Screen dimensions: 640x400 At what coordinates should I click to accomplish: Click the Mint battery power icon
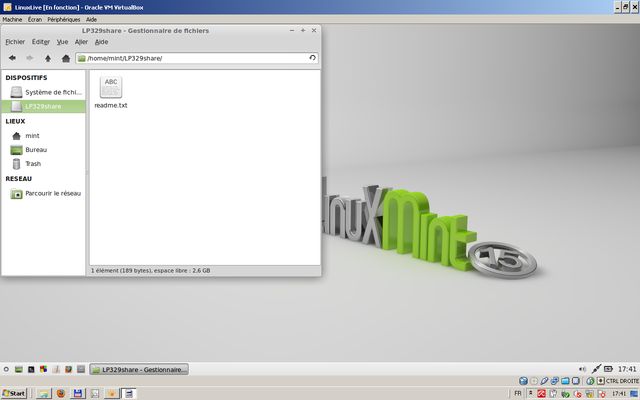[608, 369]
